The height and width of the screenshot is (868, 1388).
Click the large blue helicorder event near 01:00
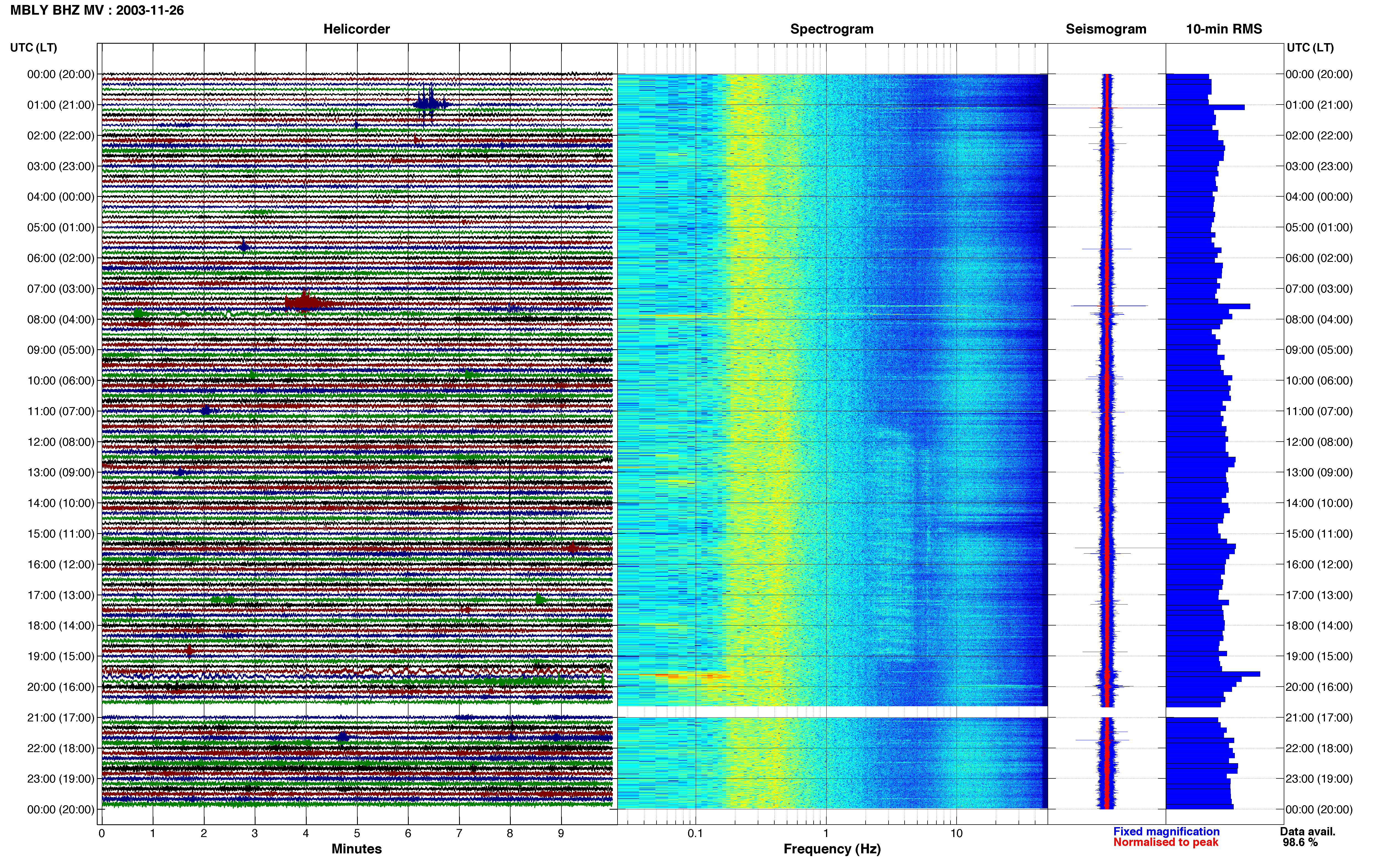click(431, 103)
